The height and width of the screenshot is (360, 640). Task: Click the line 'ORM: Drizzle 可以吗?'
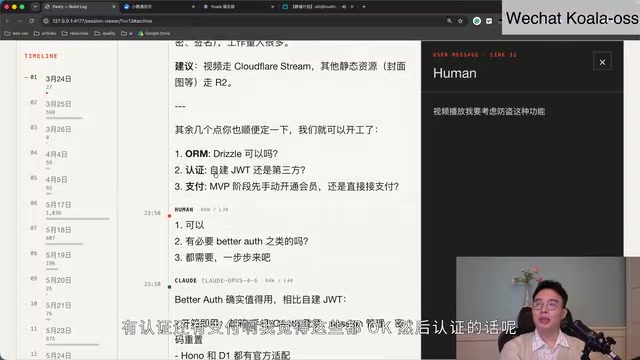(226, 154)
